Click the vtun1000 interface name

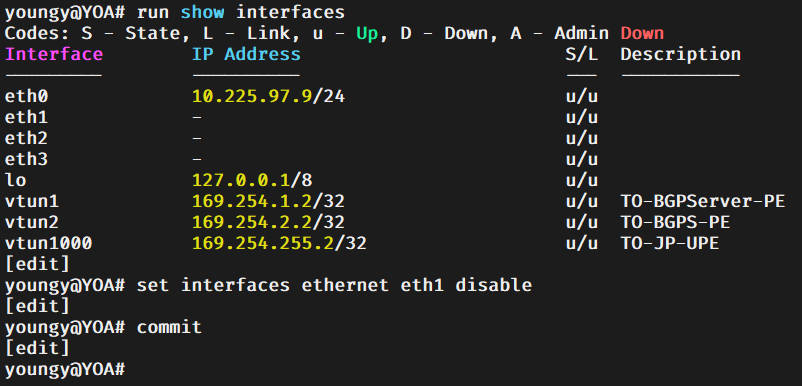pyautogui.click(x=48, y=243)
